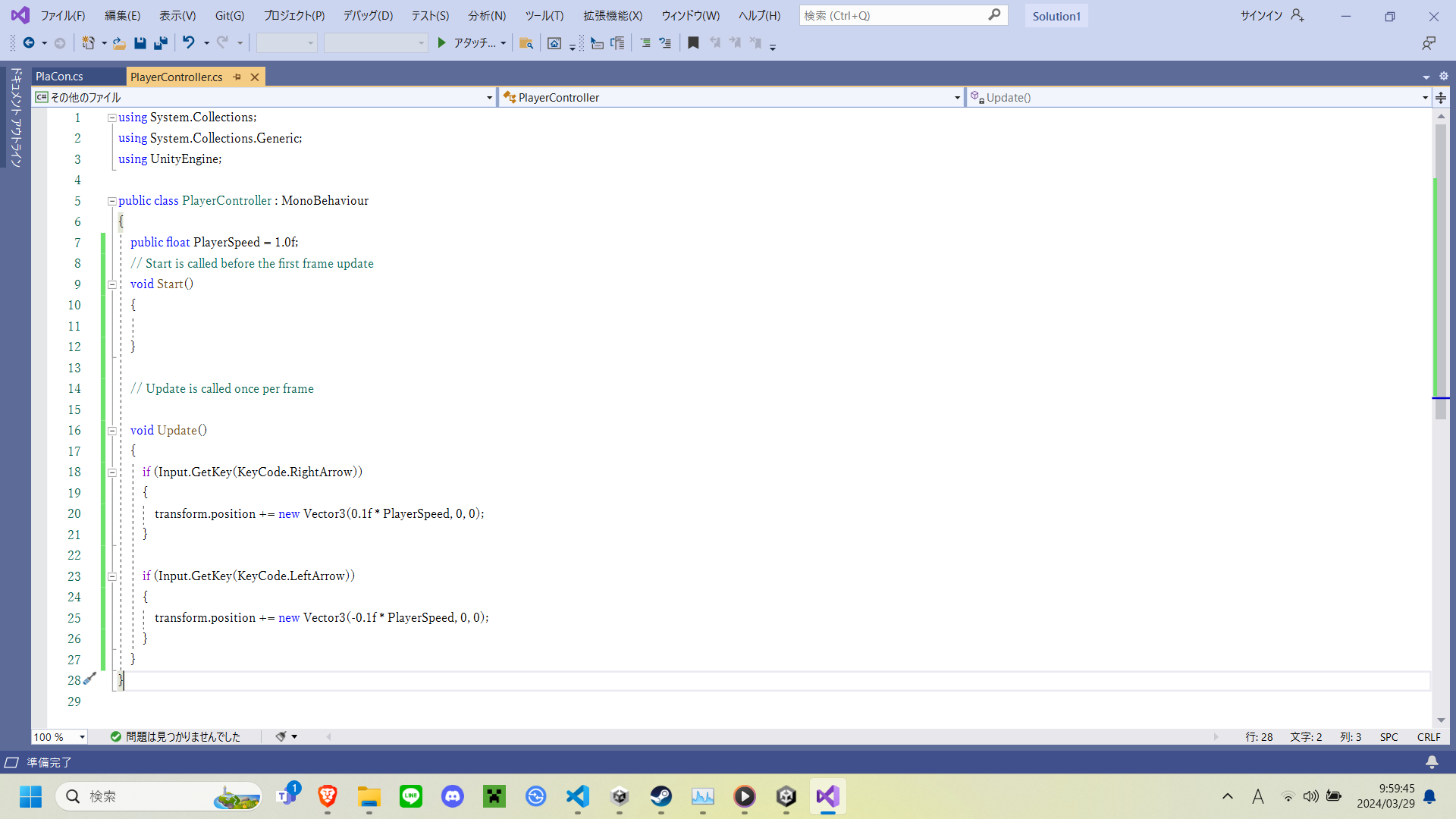This screenshot has height=819, width=1456.
Task: Click the green Attach start button
Action: 442,43
